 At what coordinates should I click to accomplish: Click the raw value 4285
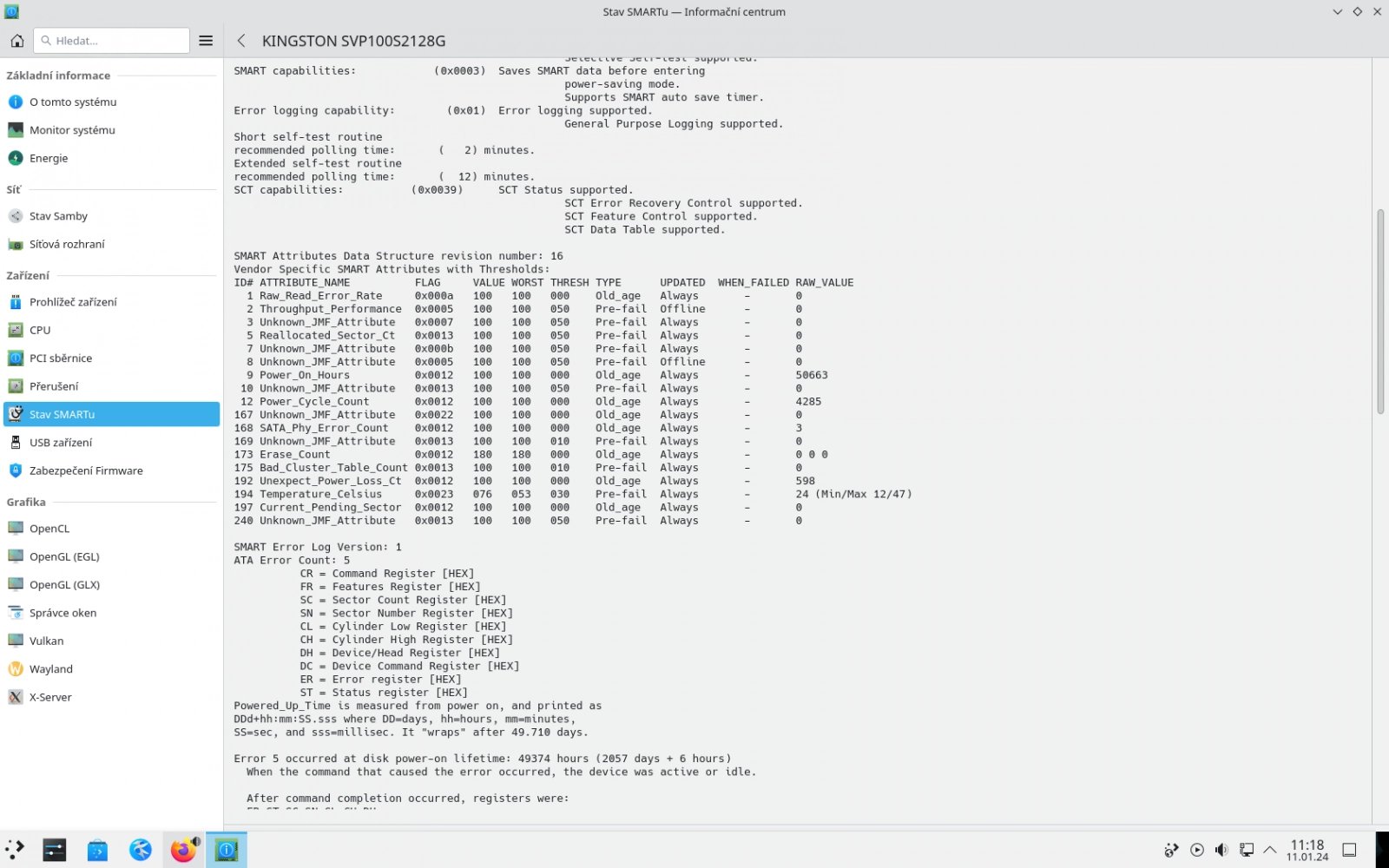tap(808, 401)
